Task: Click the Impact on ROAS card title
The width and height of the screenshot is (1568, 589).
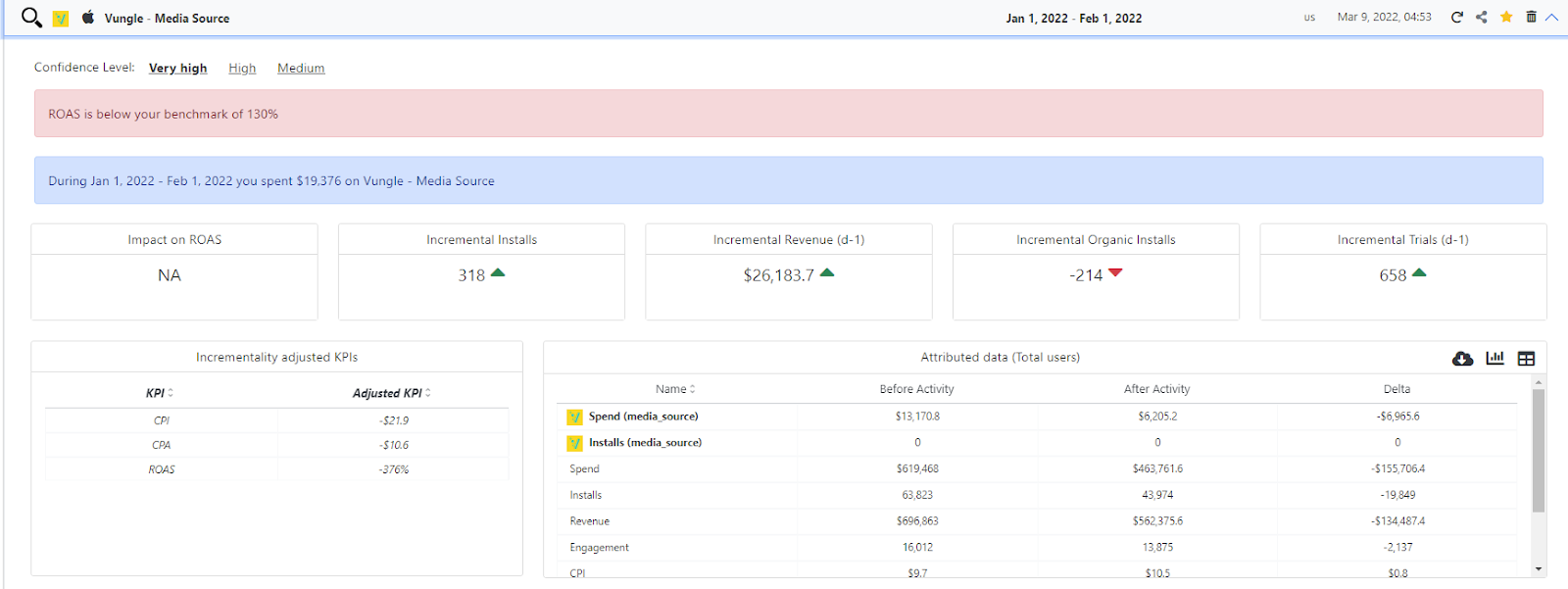Action: coord(174,240)
